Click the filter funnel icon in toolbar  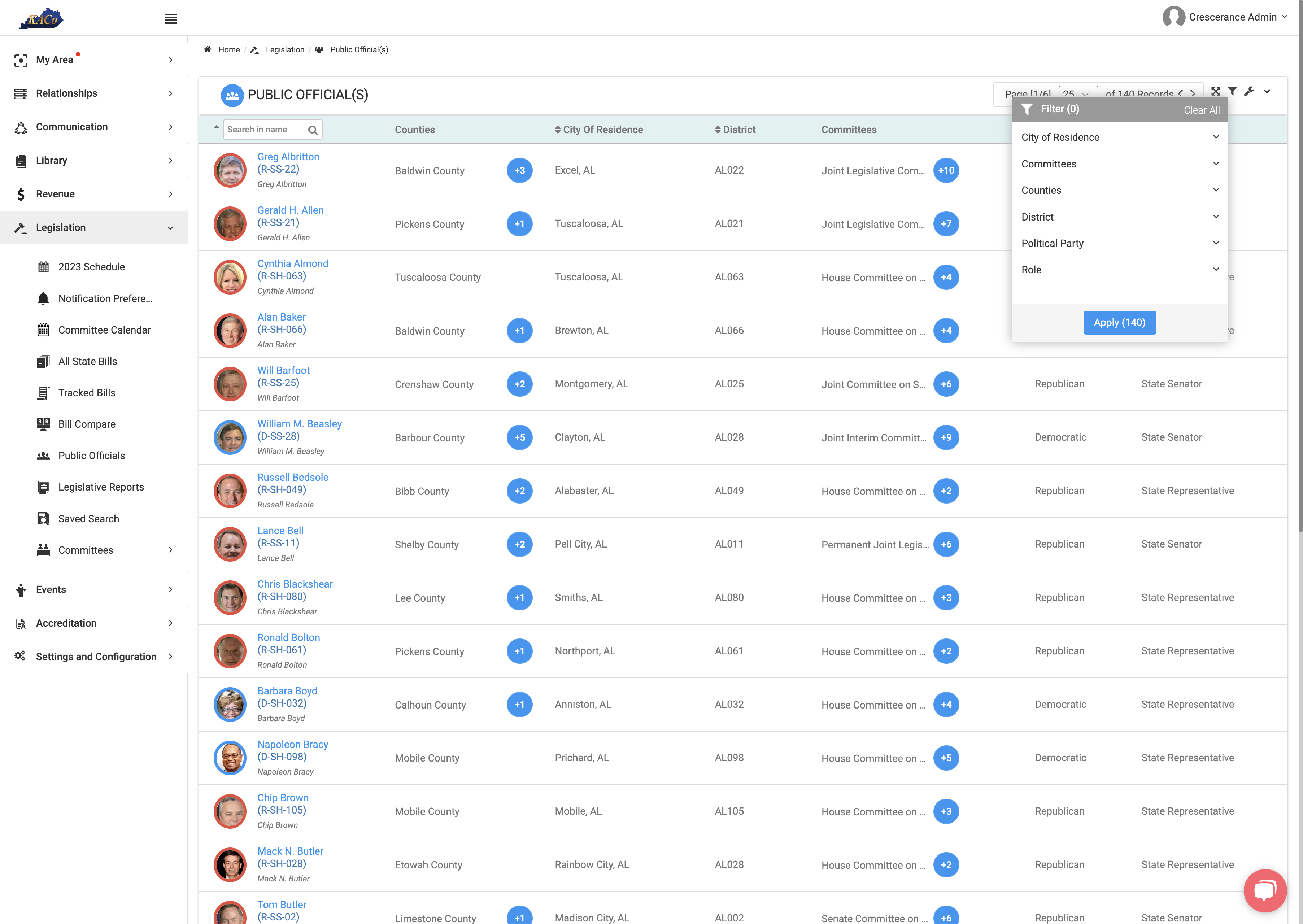tap(1233, 91)
